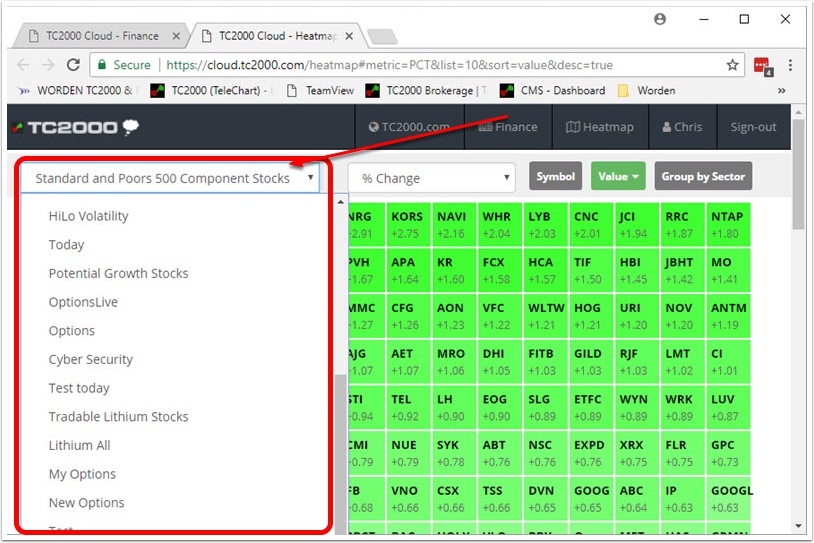
Task: Open the Chrome profile icon
Action: (x=660, y=19)
